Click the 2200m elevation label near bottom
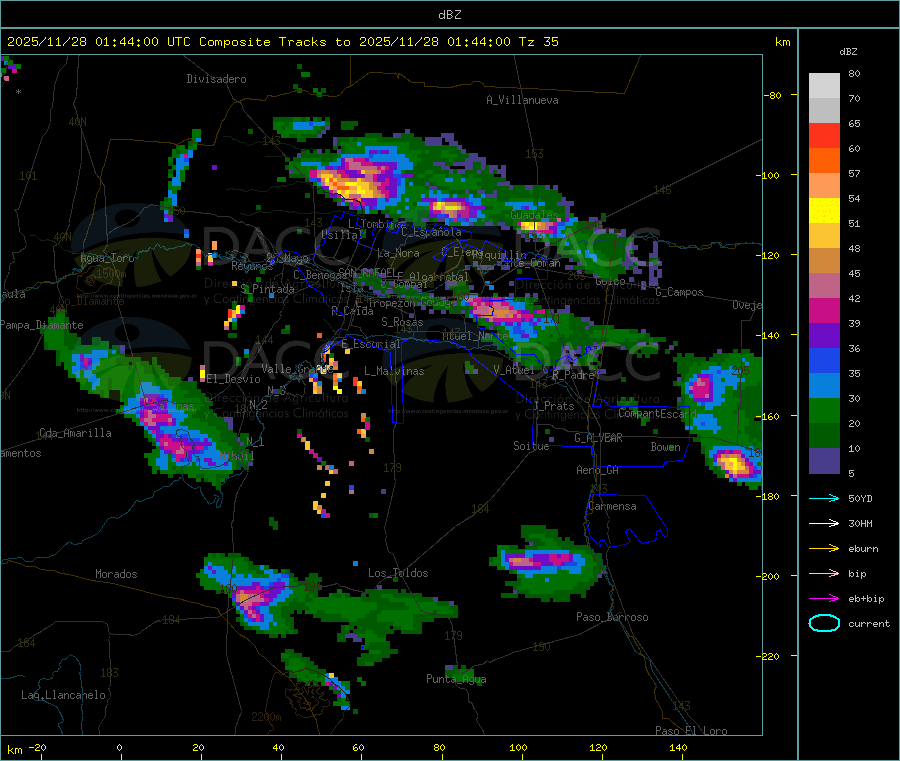 (266, 717)
